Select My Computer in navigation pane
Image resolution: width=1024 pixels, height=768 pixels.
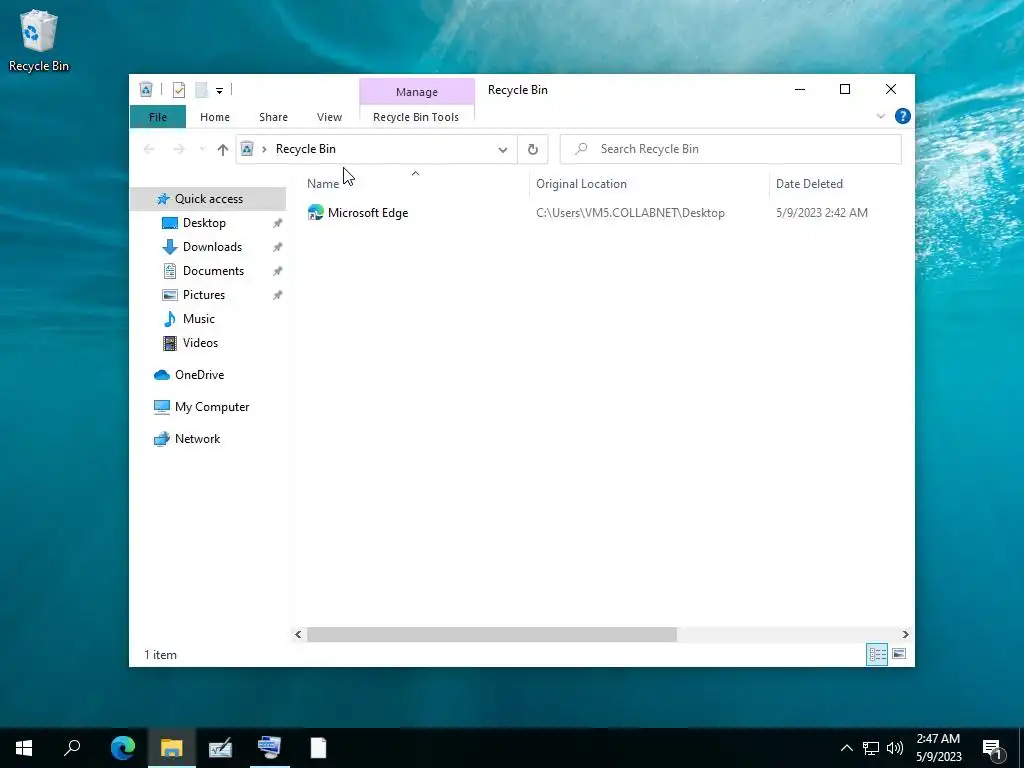212,407
